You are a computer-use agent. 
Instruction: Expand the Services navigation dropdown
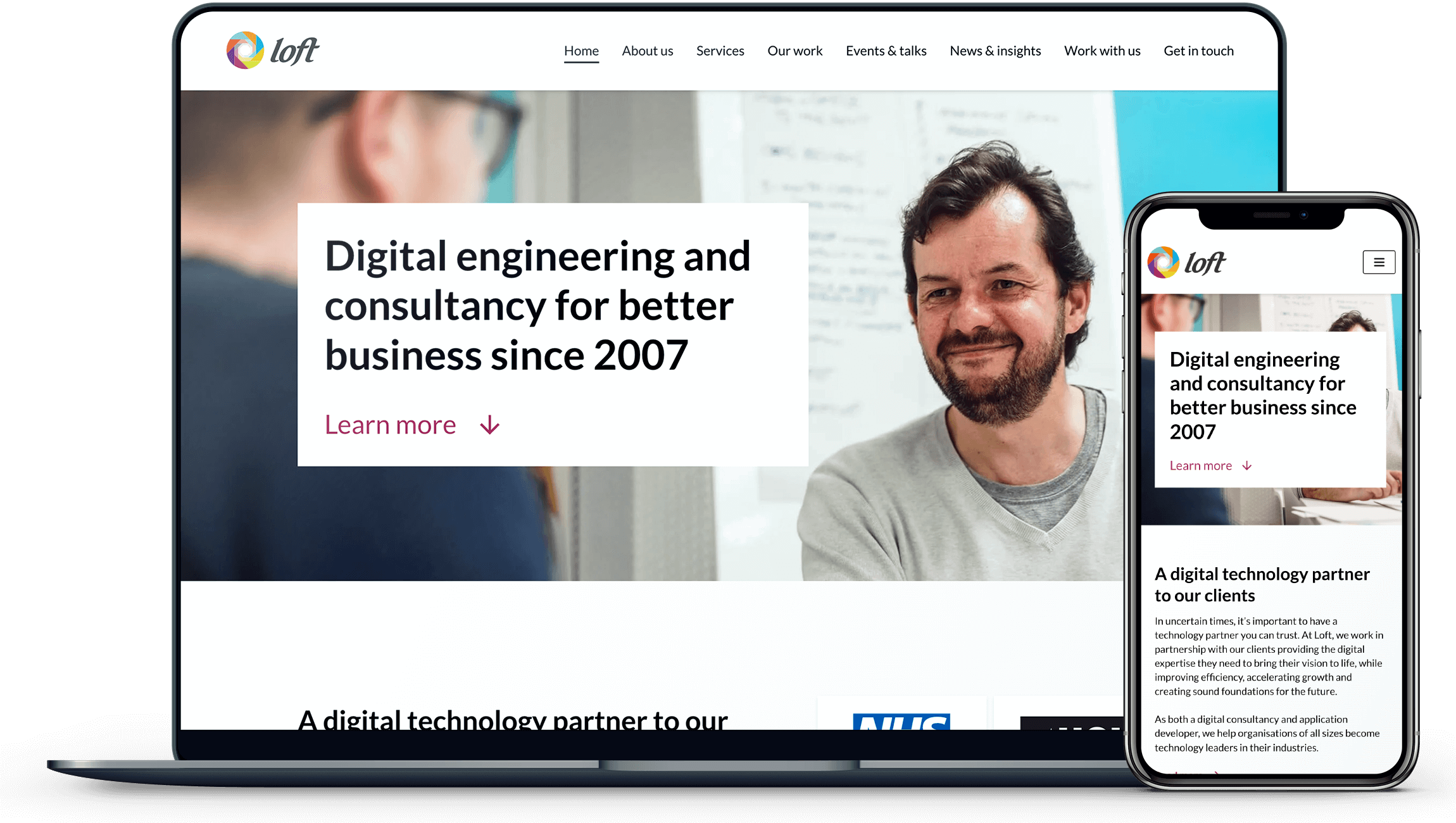click(719, 51)
